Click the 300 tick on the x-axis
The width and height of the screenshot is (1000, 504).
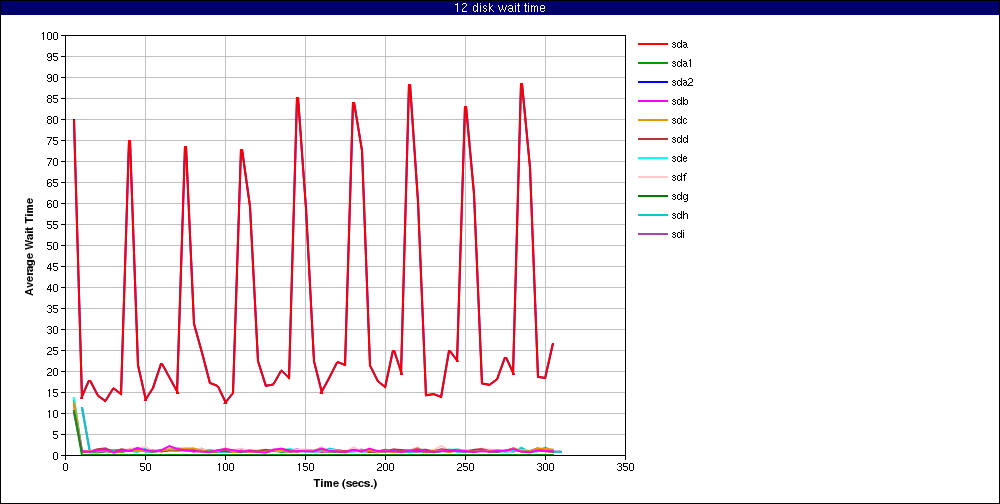tap(545, 467)
